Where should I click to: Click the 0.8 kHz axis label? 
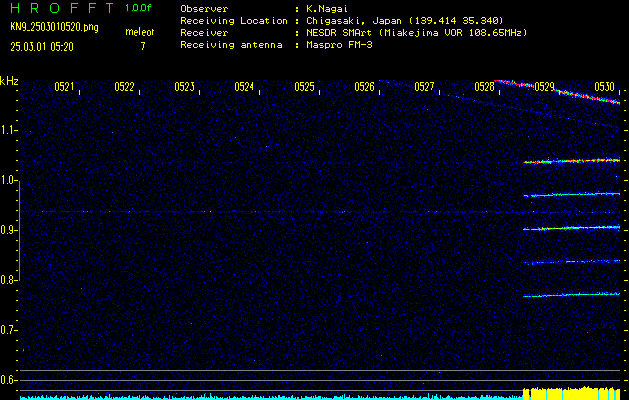[x=8, y=280]
